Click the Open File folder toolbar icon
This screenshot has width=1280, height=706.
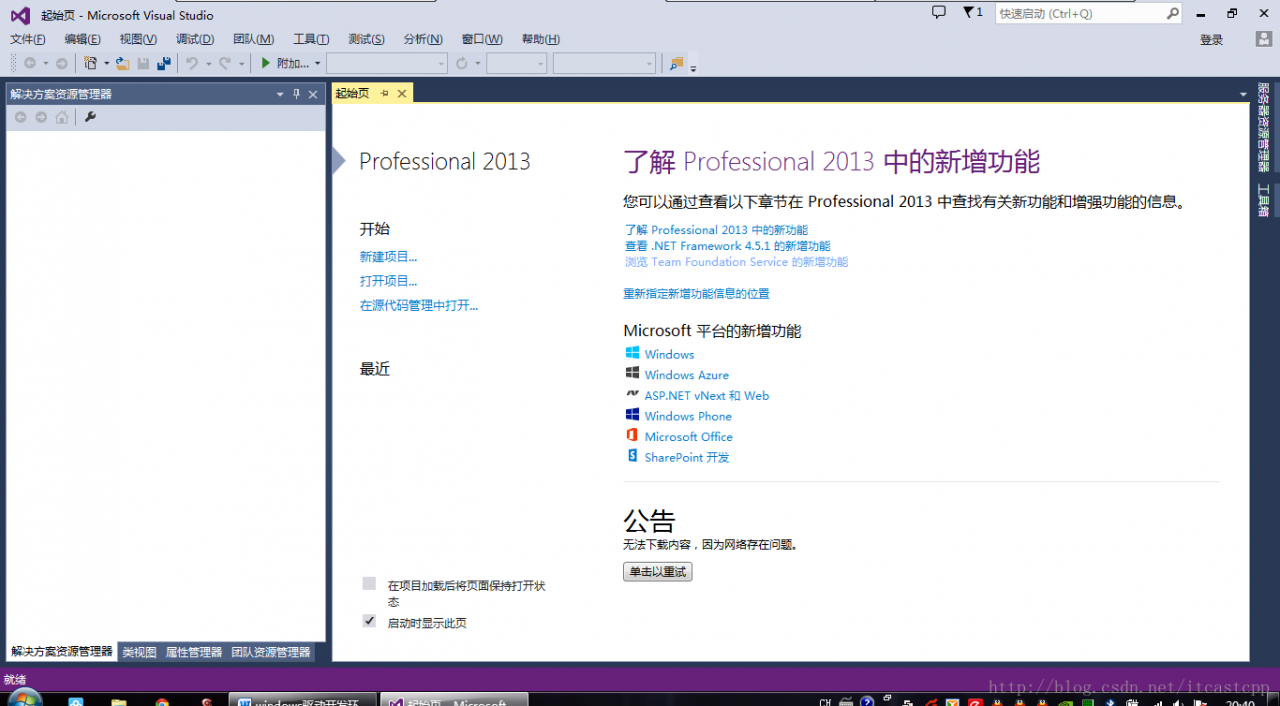pos(122,63)
